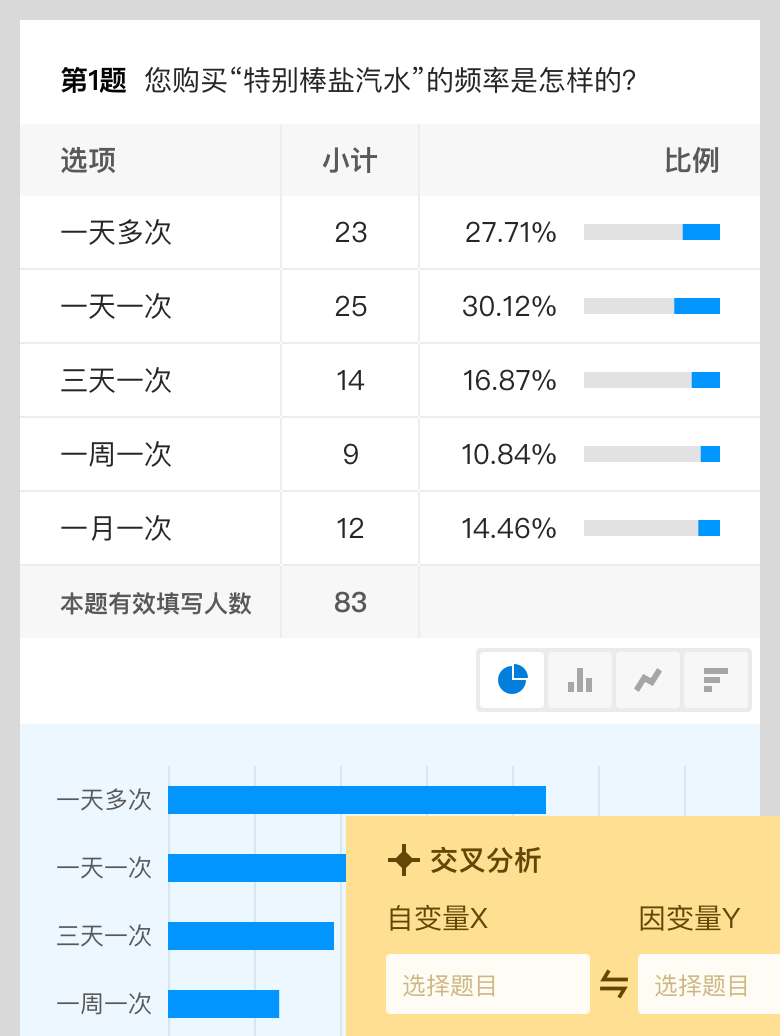Select the 一天多次 table row label
780x1036 pixels.
pyautogui.click(x=116, y=232)
